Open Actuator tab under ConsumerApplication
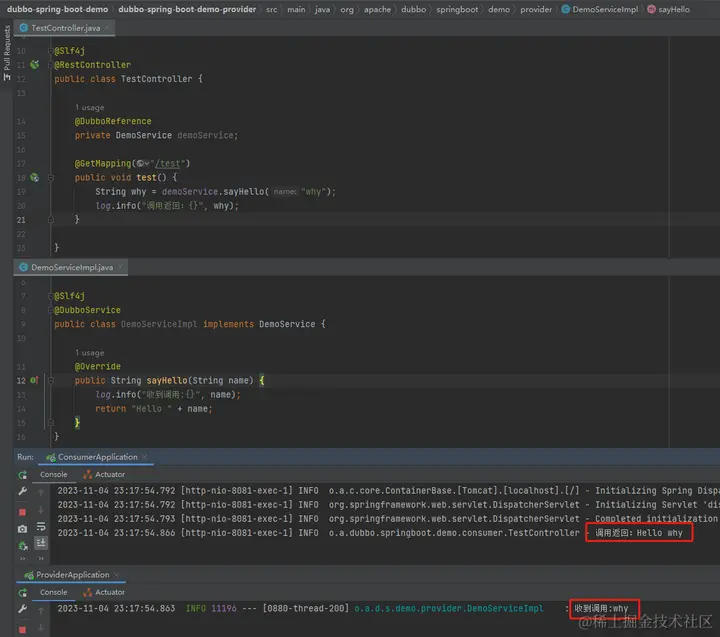The image size is (720, 637). click(104, 474)
